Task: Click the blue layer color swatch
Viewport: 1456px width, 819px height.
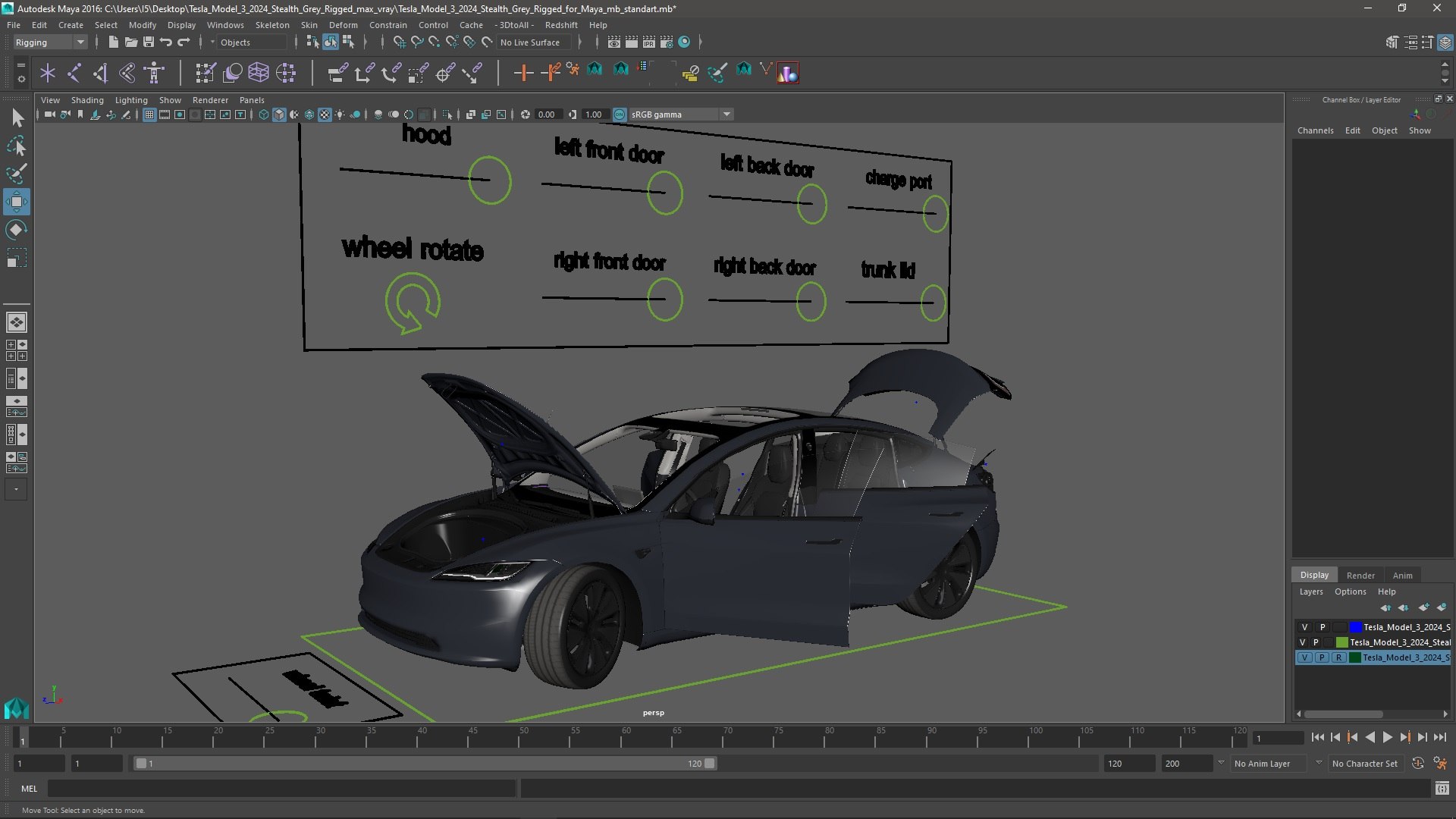Action: [1355, 627]
